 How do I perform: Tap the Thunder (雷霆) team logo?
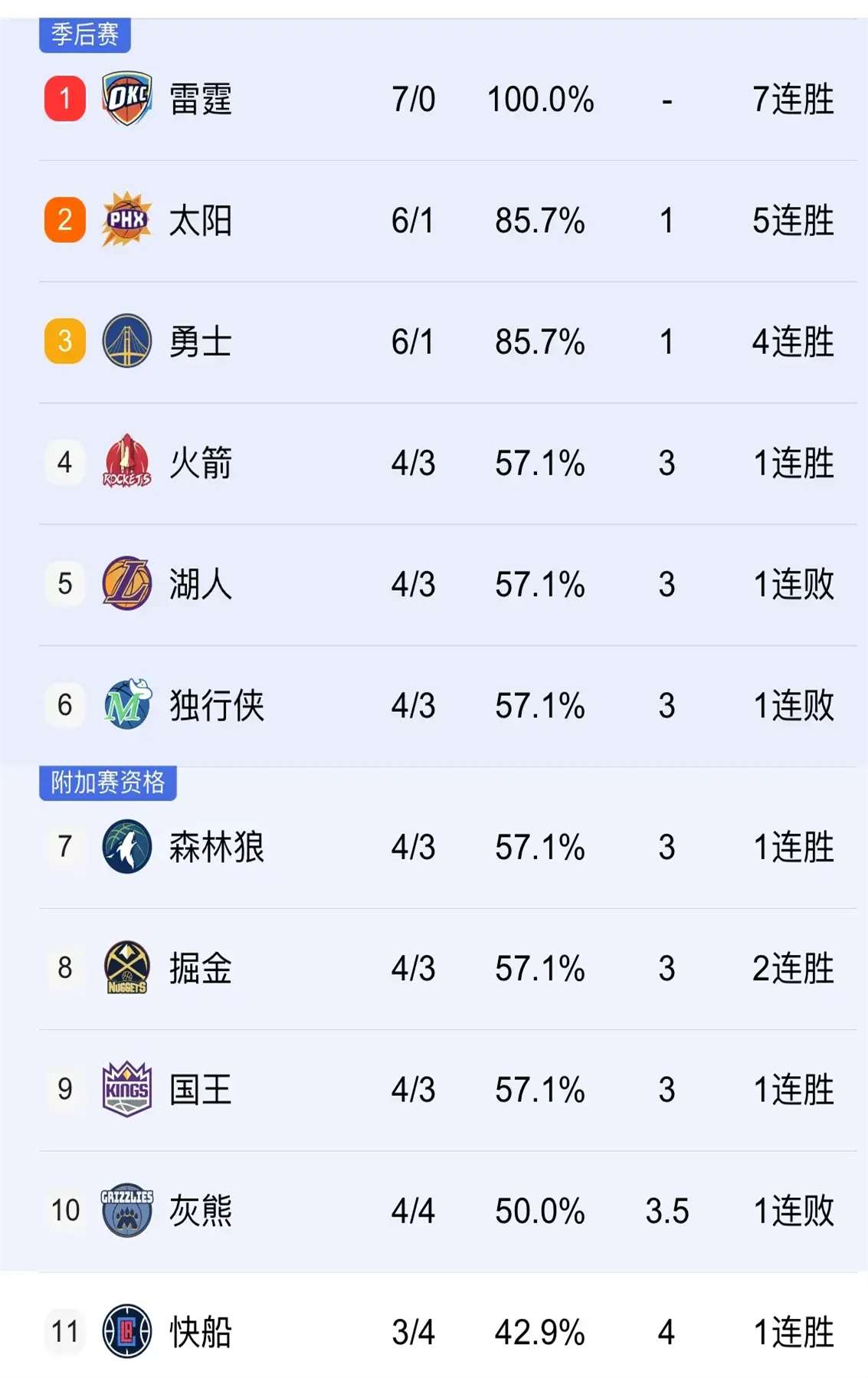127,99
